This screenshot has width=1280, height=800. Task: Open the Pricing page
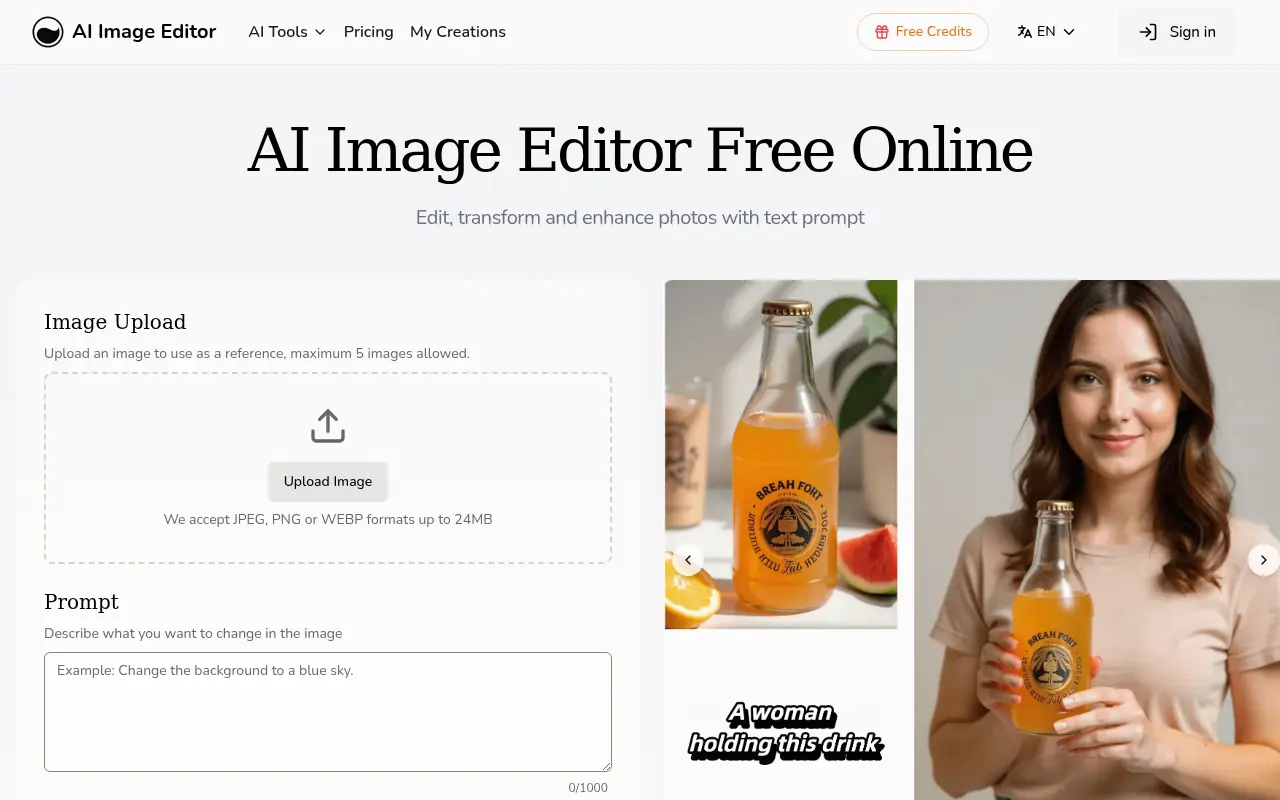[368, 31]
